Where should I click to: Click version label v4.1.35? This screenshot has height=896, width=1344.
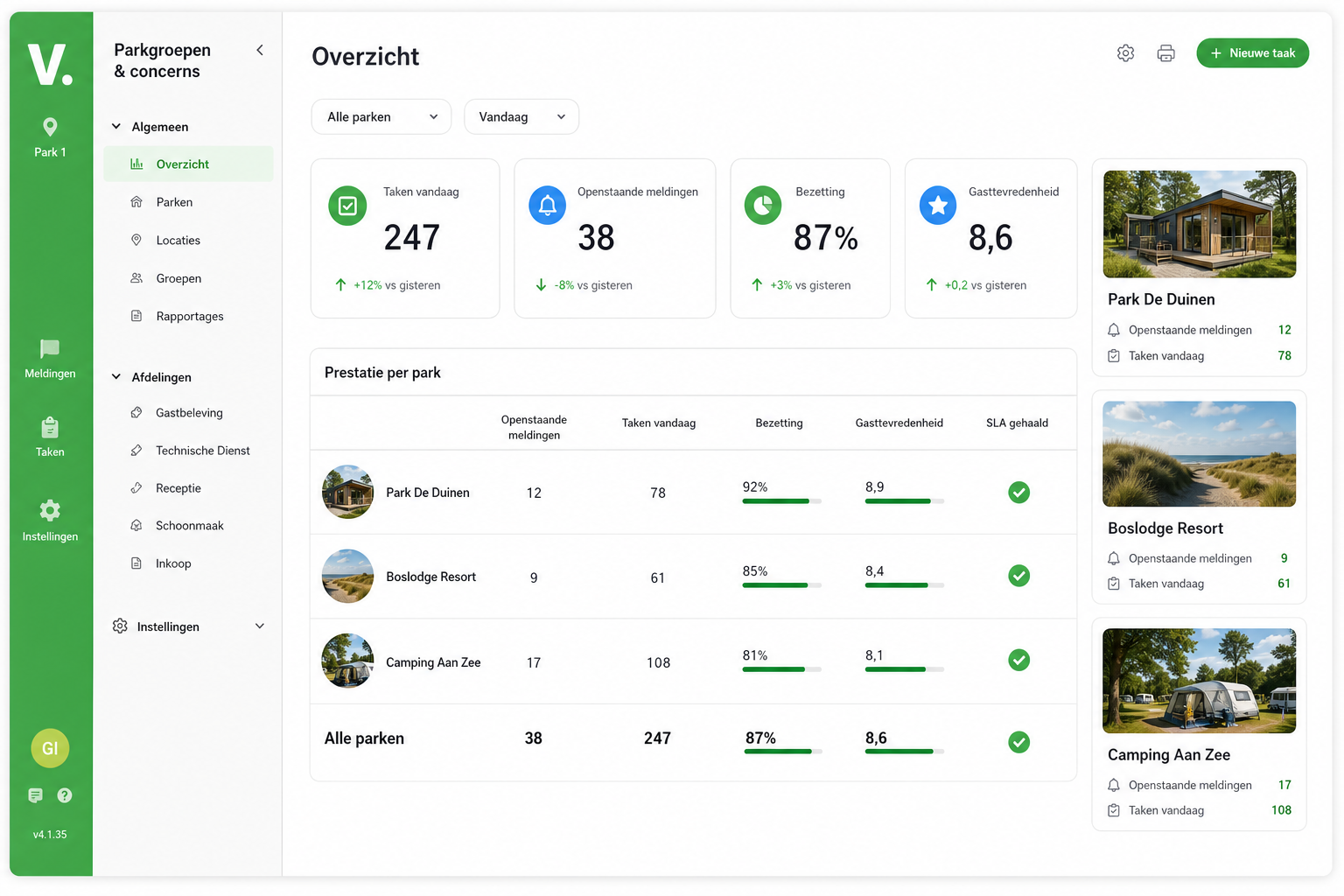pyautogui.click(x=50, y=835)
